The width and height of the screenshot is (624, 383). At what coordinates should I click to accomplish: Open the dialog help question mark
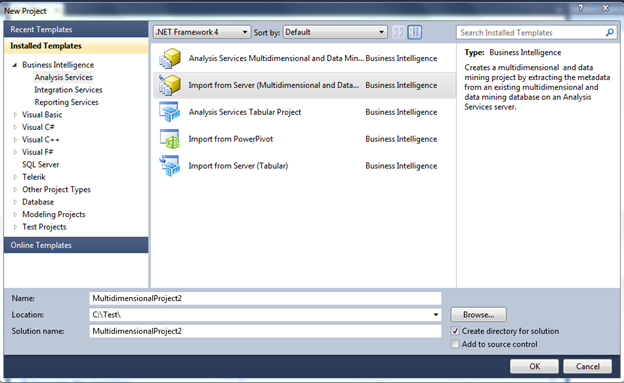581,8
